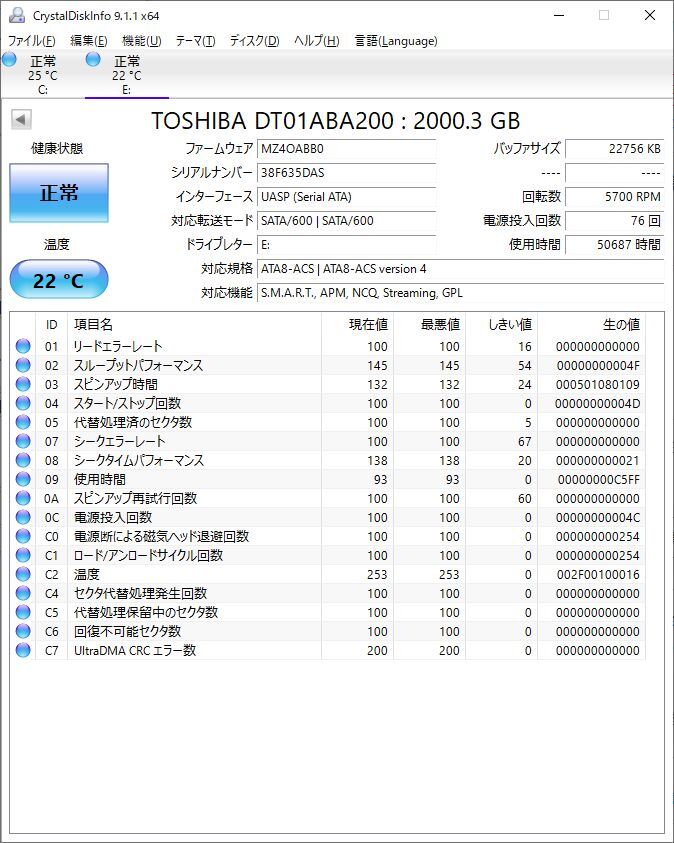Click the ID column header

pyautogui.click(x=52, y=325)
